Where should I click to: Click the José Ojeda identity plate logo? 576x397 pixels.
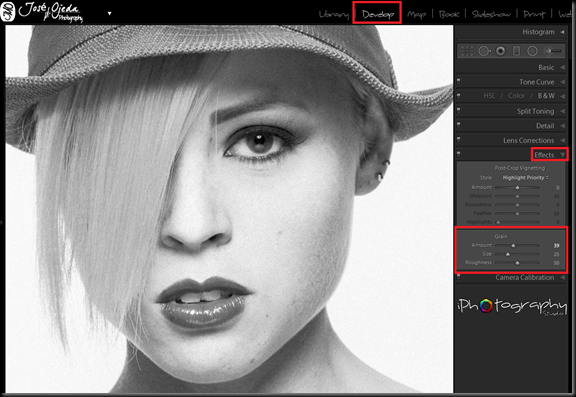pos(42,12)
